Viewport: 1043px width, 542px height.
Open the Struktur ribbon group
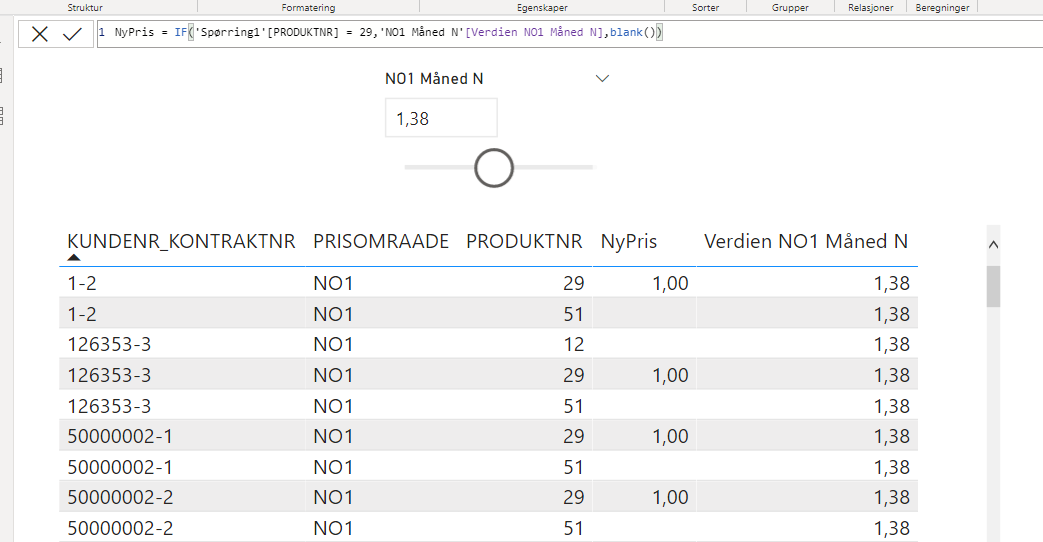point(85,7)
